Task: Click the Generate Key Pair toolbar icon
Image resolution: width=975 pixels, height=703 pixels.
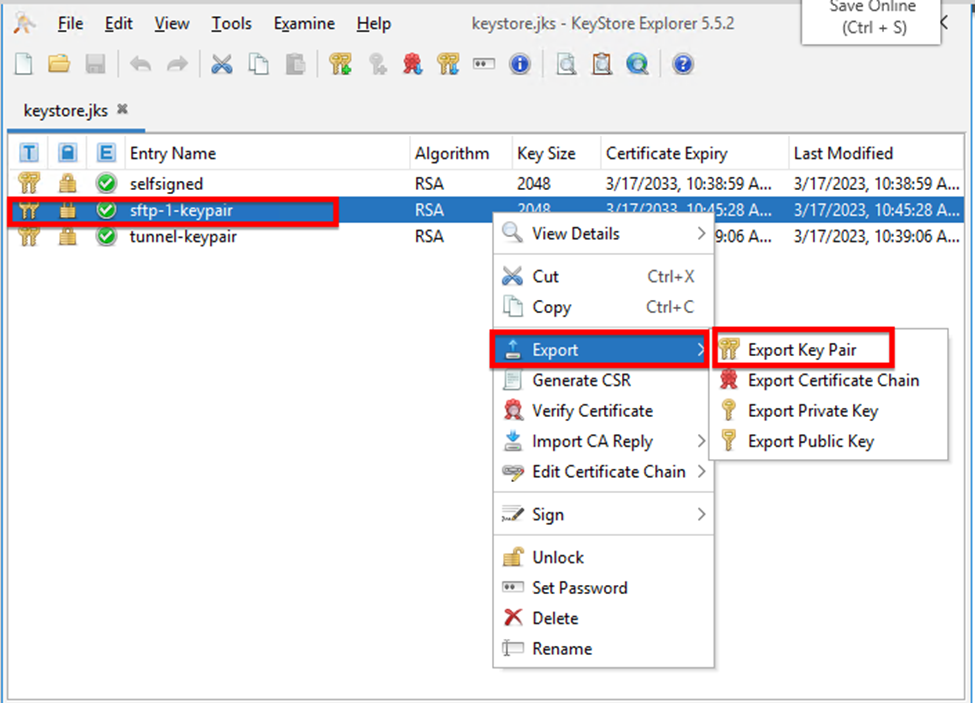Action: point(340,65)
